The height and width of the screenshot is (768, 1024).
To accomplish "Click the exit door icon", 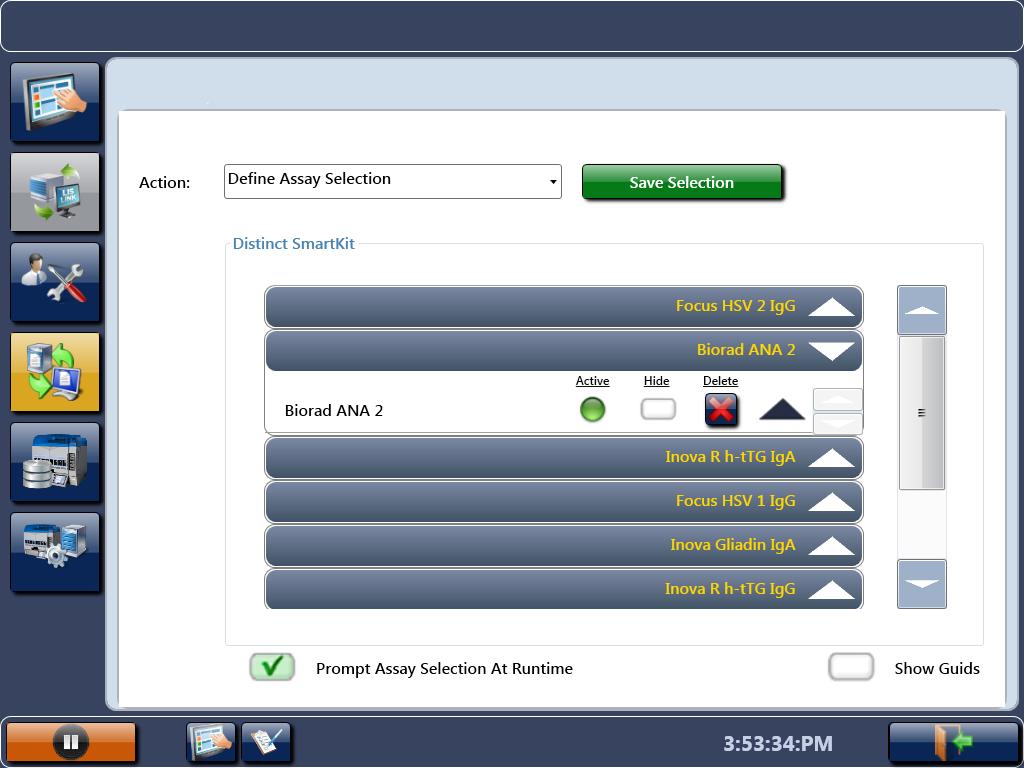I will pos(953,742).
